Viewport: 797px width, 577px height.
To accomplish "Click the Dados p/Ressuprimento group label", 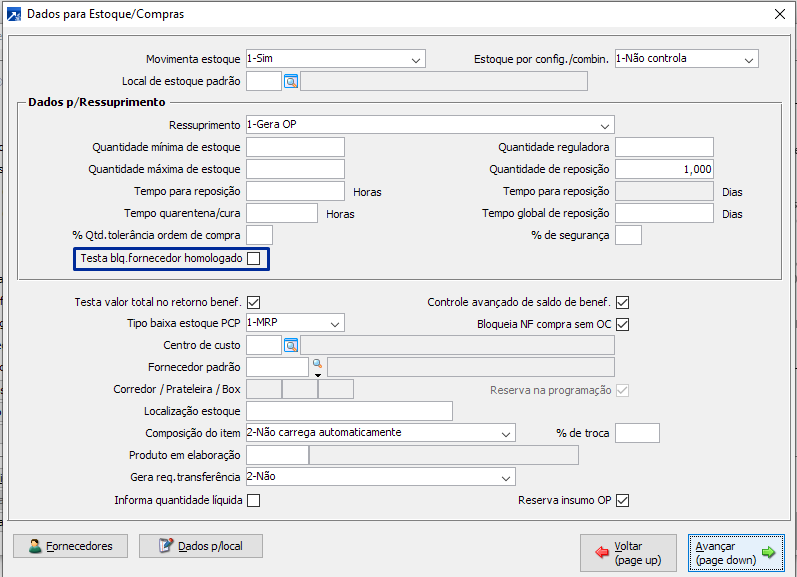I will [x=97, y=102].
